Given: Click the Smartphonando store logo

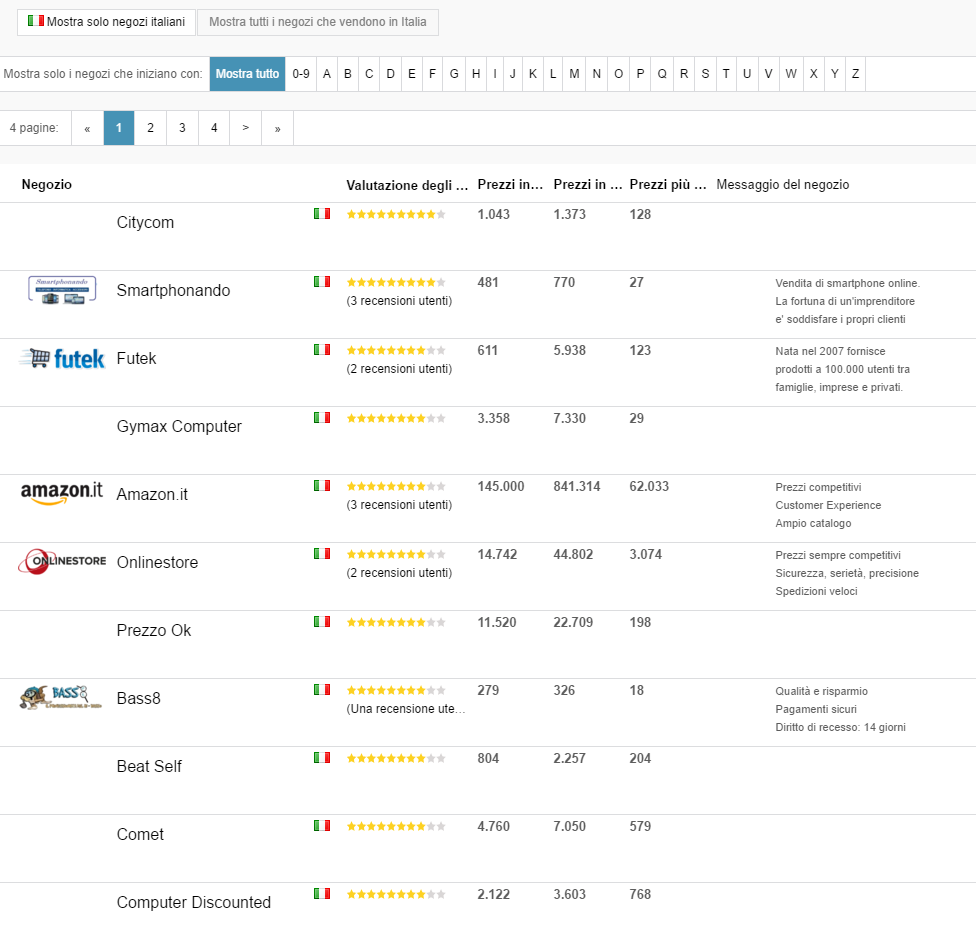Looking at the screenshot, I should point(62,290).
